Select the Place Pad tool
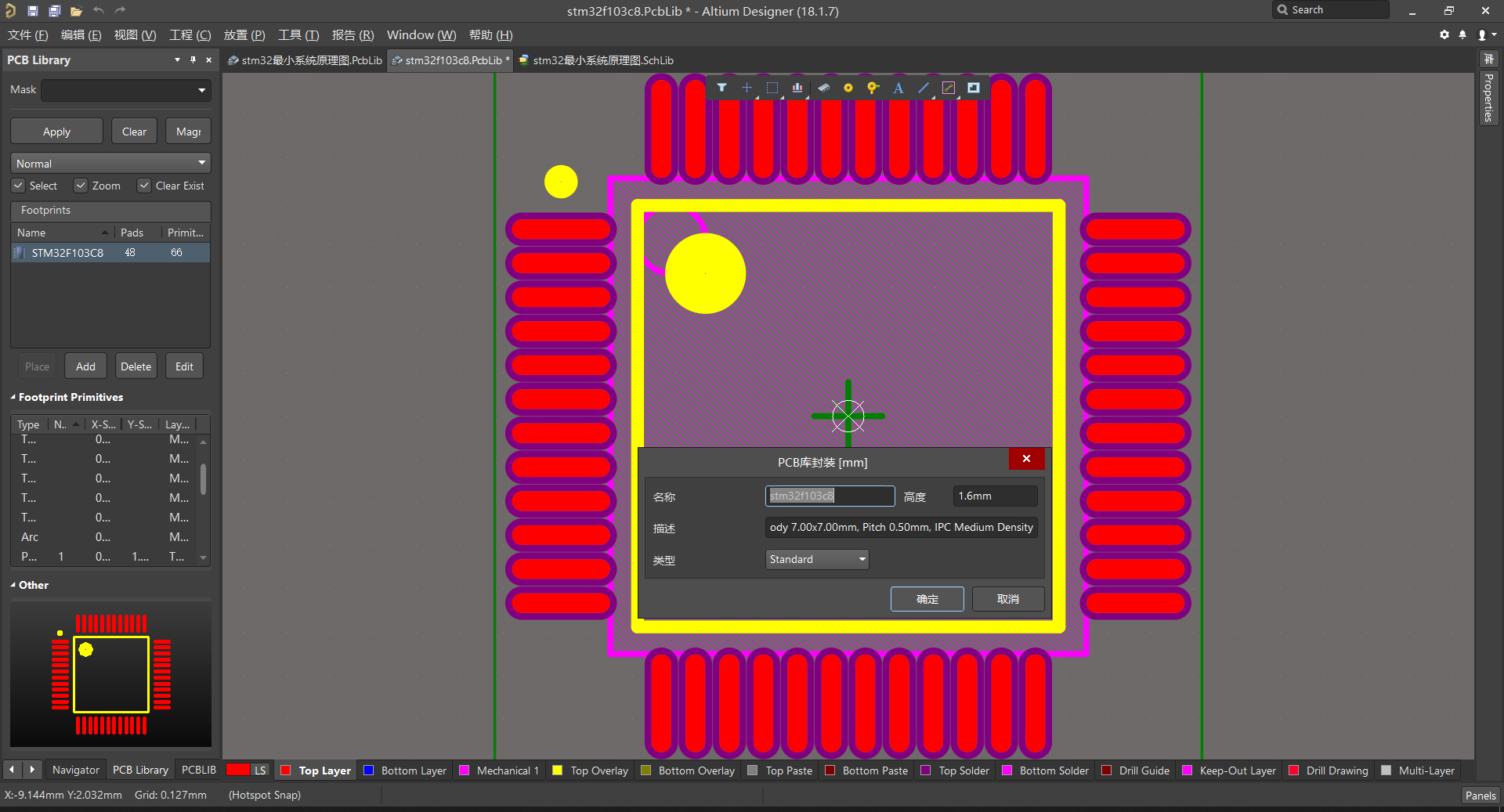Viewport: 1504px width, 812px height. click(x=848, y=88)
